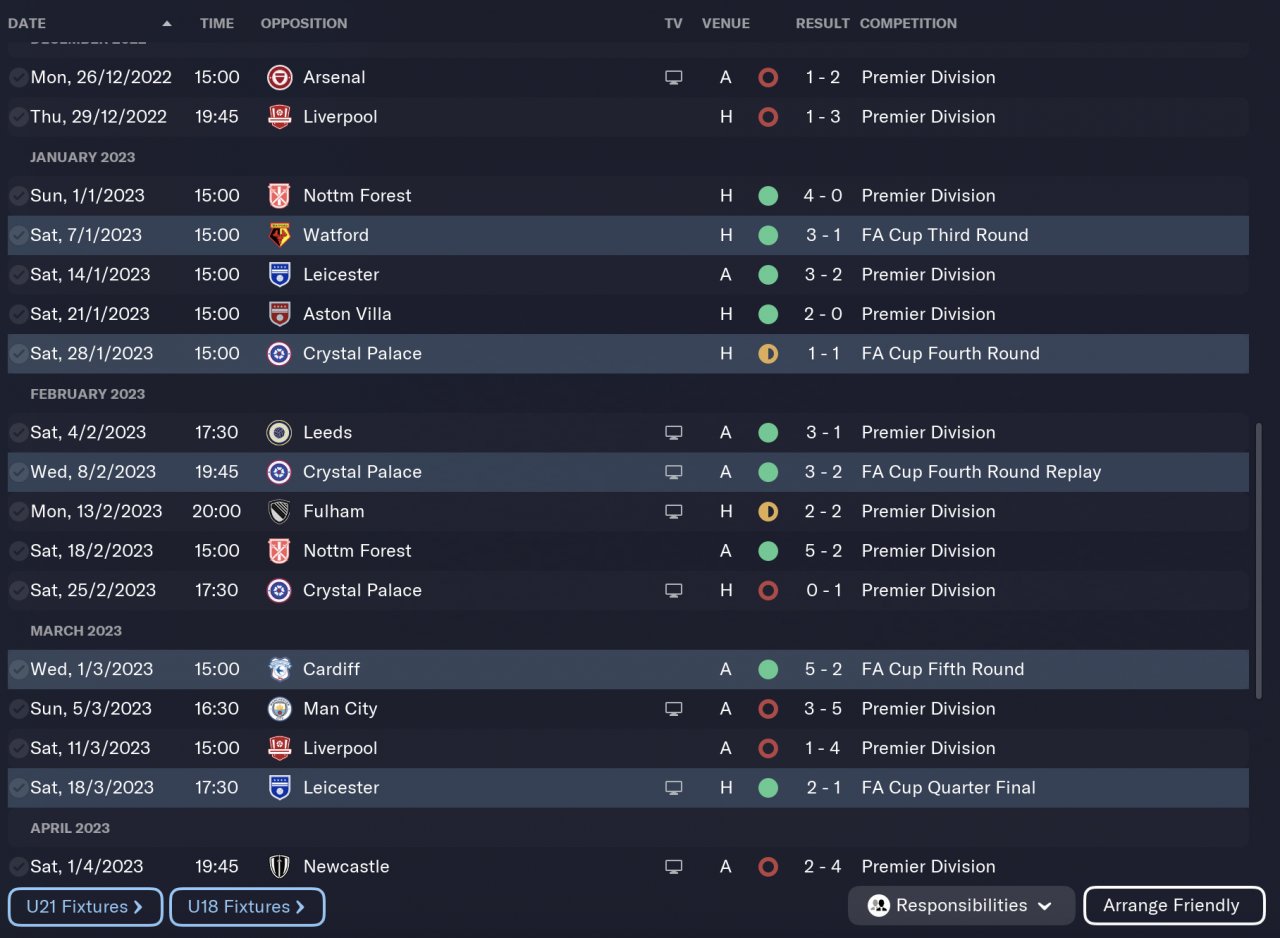1280x938 pixels.
Task: Click the Fulham club badge
Action: point(280,512)
